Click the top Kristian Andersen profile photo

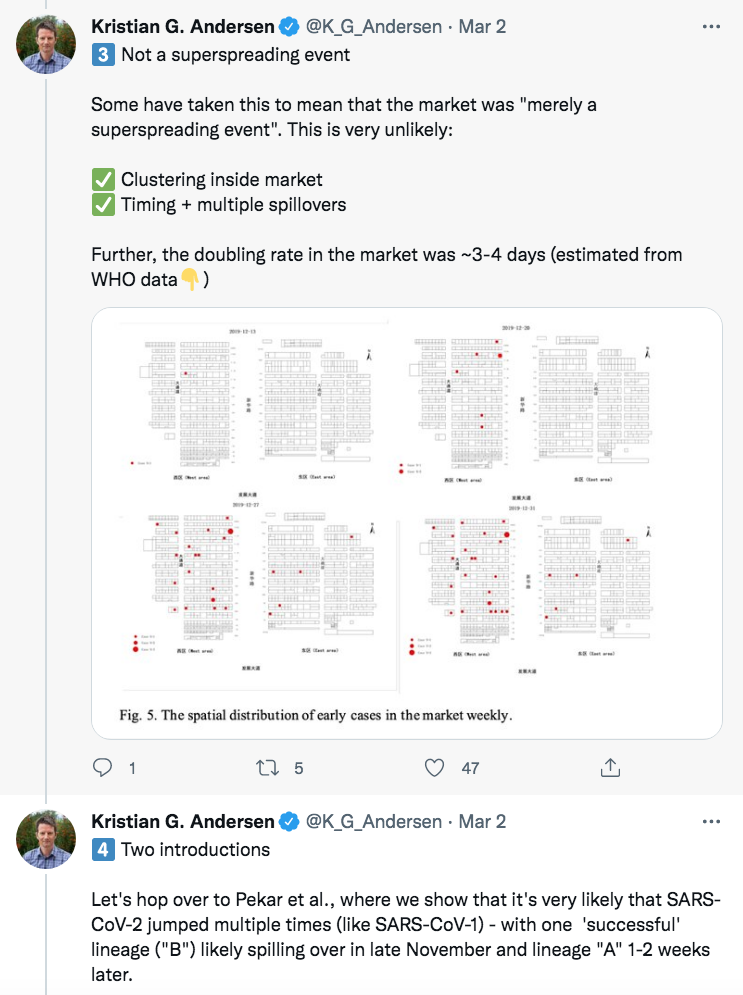(x=46, y=44)
